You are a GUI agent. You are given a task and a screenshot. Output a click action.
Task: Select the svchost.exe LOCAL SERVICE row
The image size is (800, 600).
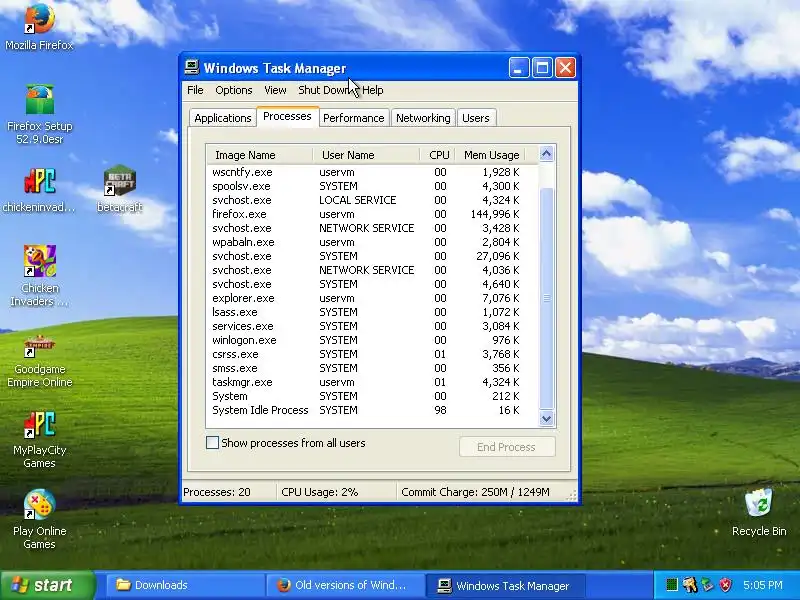tap(372, 200)
